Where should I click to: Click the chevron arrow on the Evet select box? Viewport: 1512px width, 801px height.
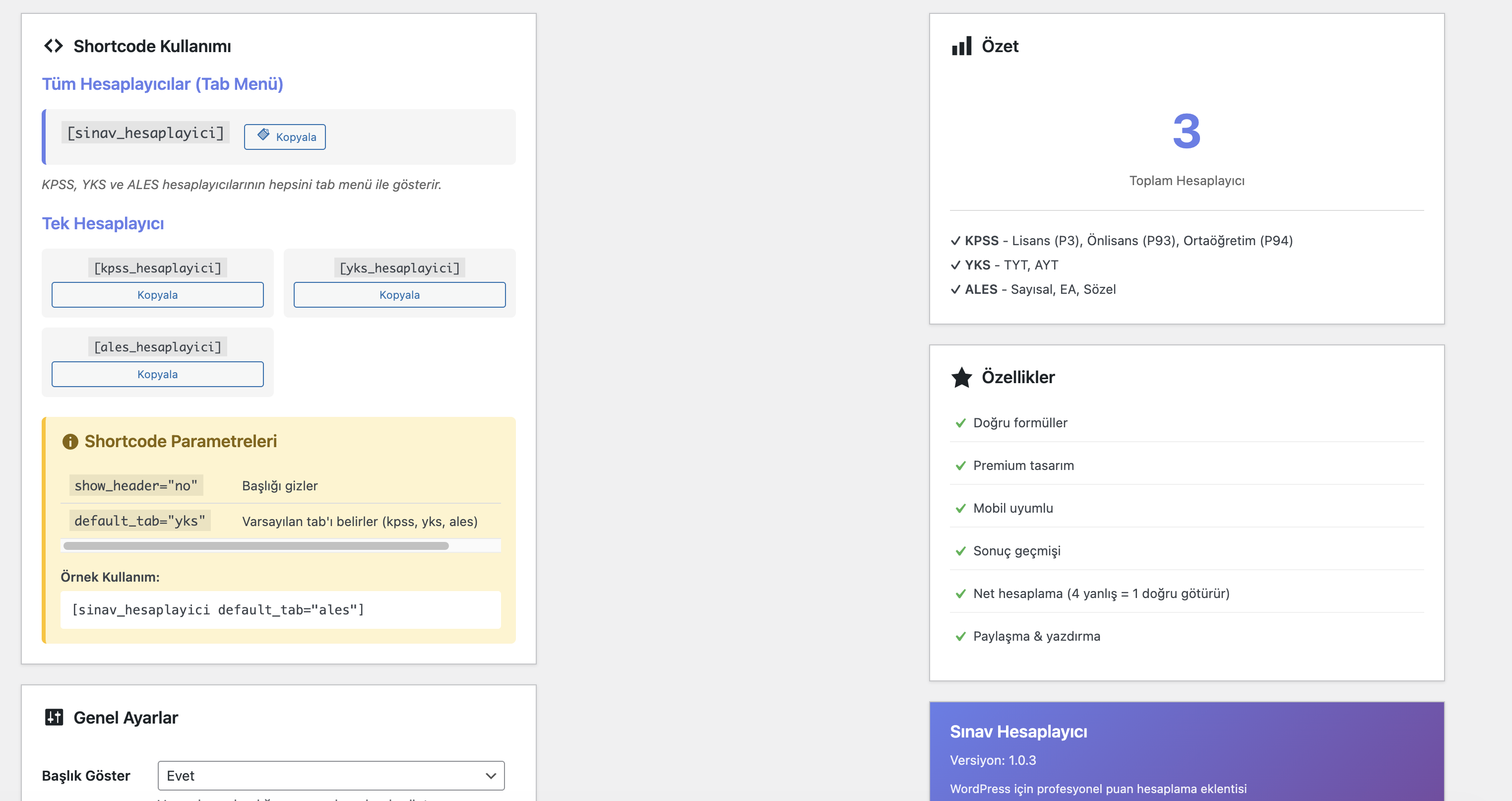(x=491, y=776)
